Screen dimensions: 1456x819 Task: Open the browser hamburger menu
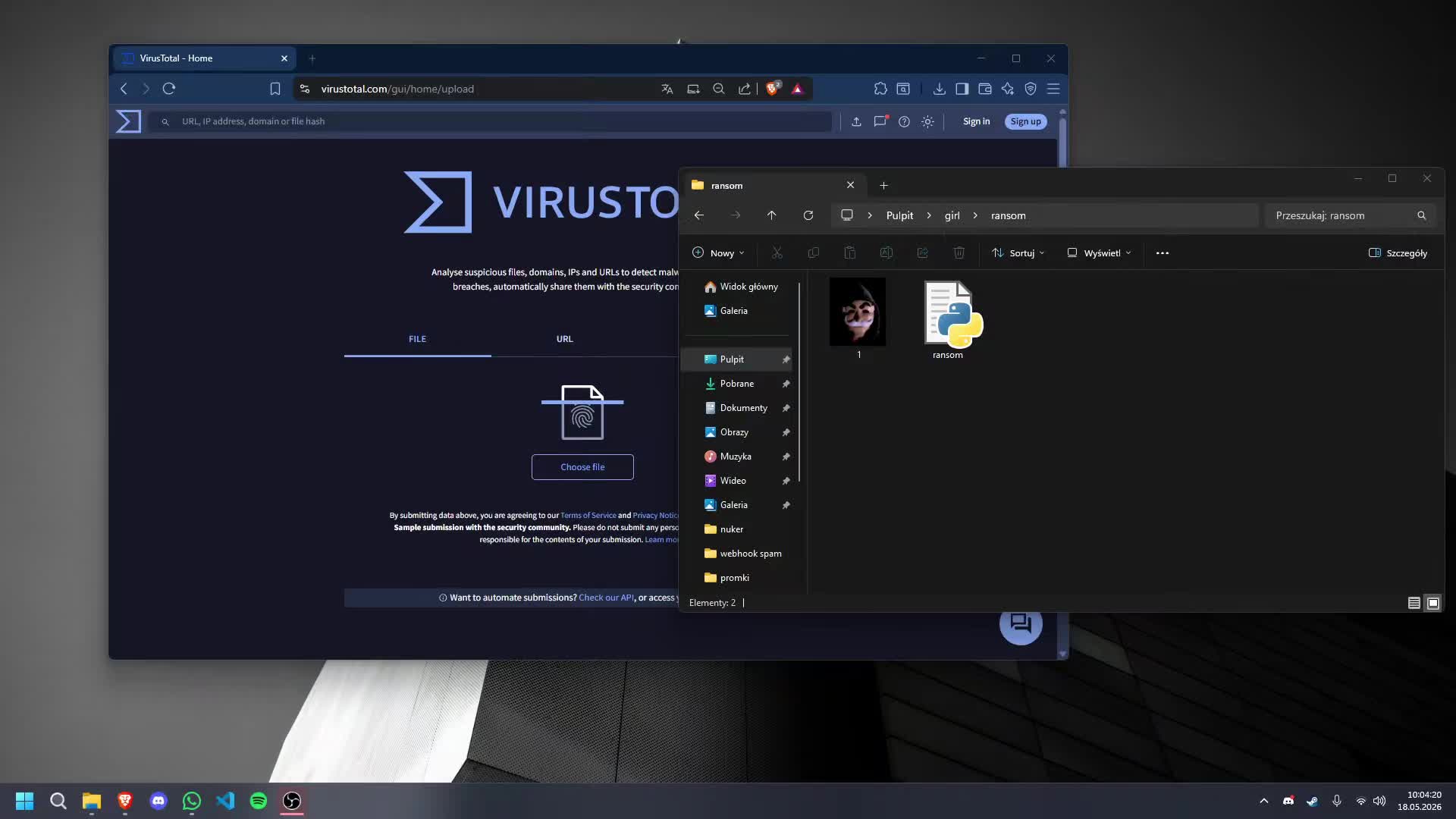(1053, 89)
